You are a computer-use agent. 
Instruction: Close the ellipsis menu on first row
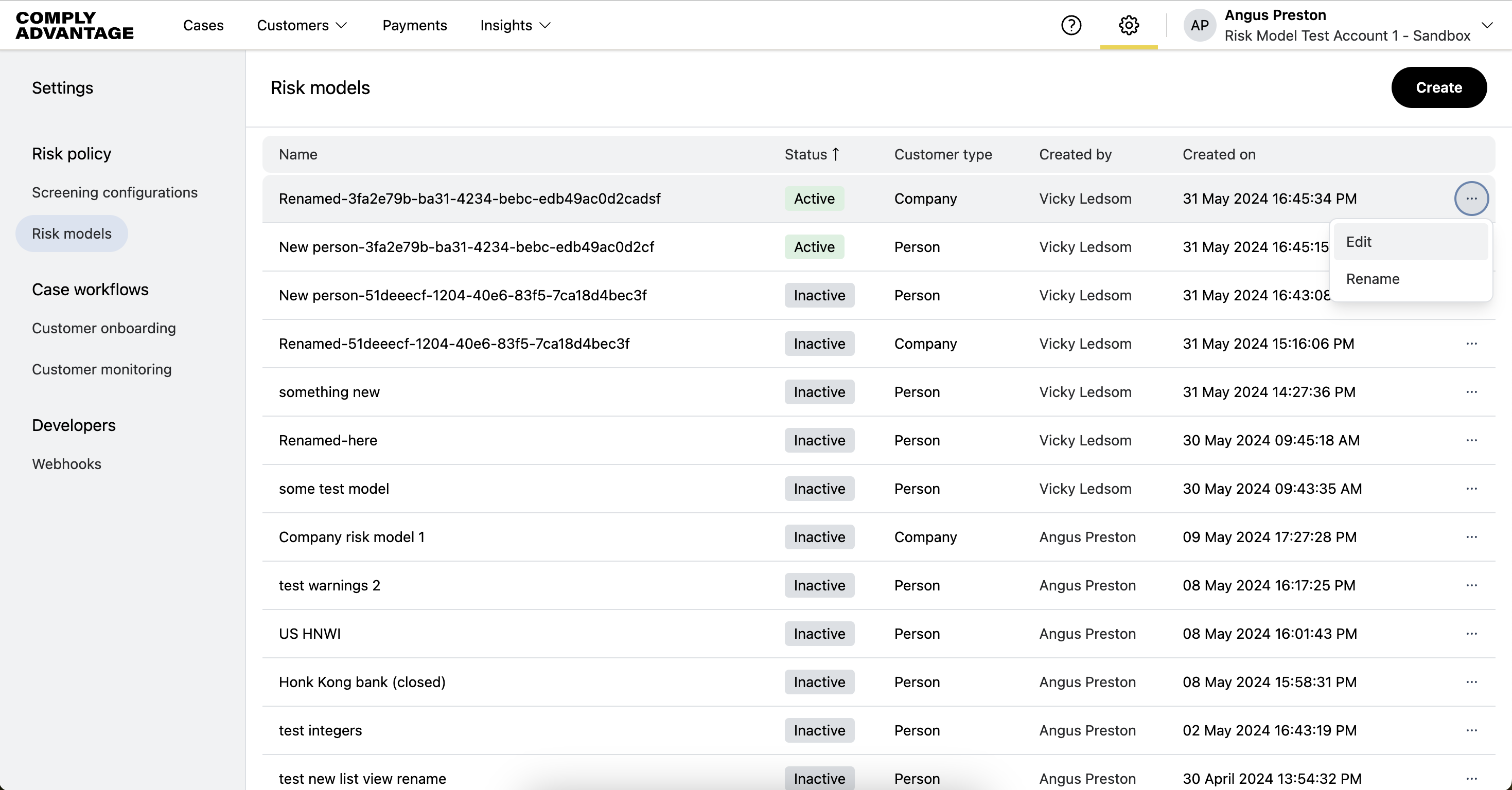pos(1471,199)
